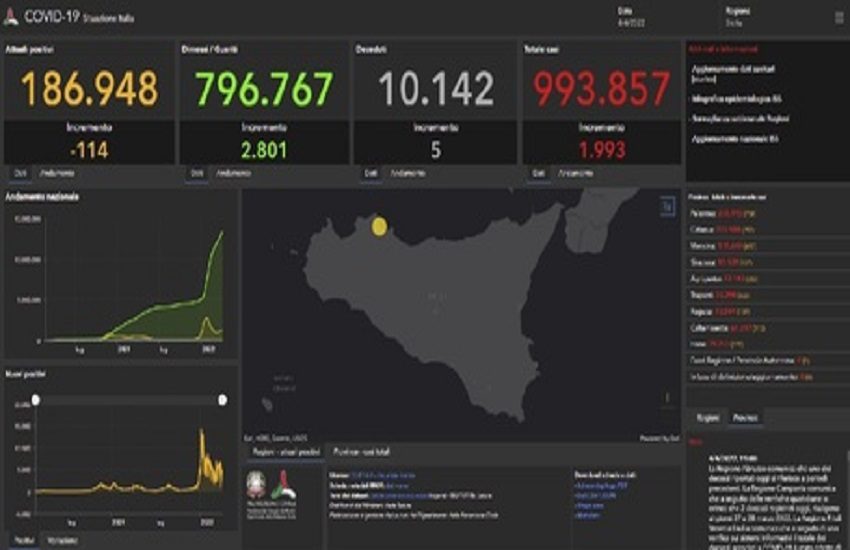Select Regioni tab in right panel
The width and height of the screenshot is (850, 550).
707,416
